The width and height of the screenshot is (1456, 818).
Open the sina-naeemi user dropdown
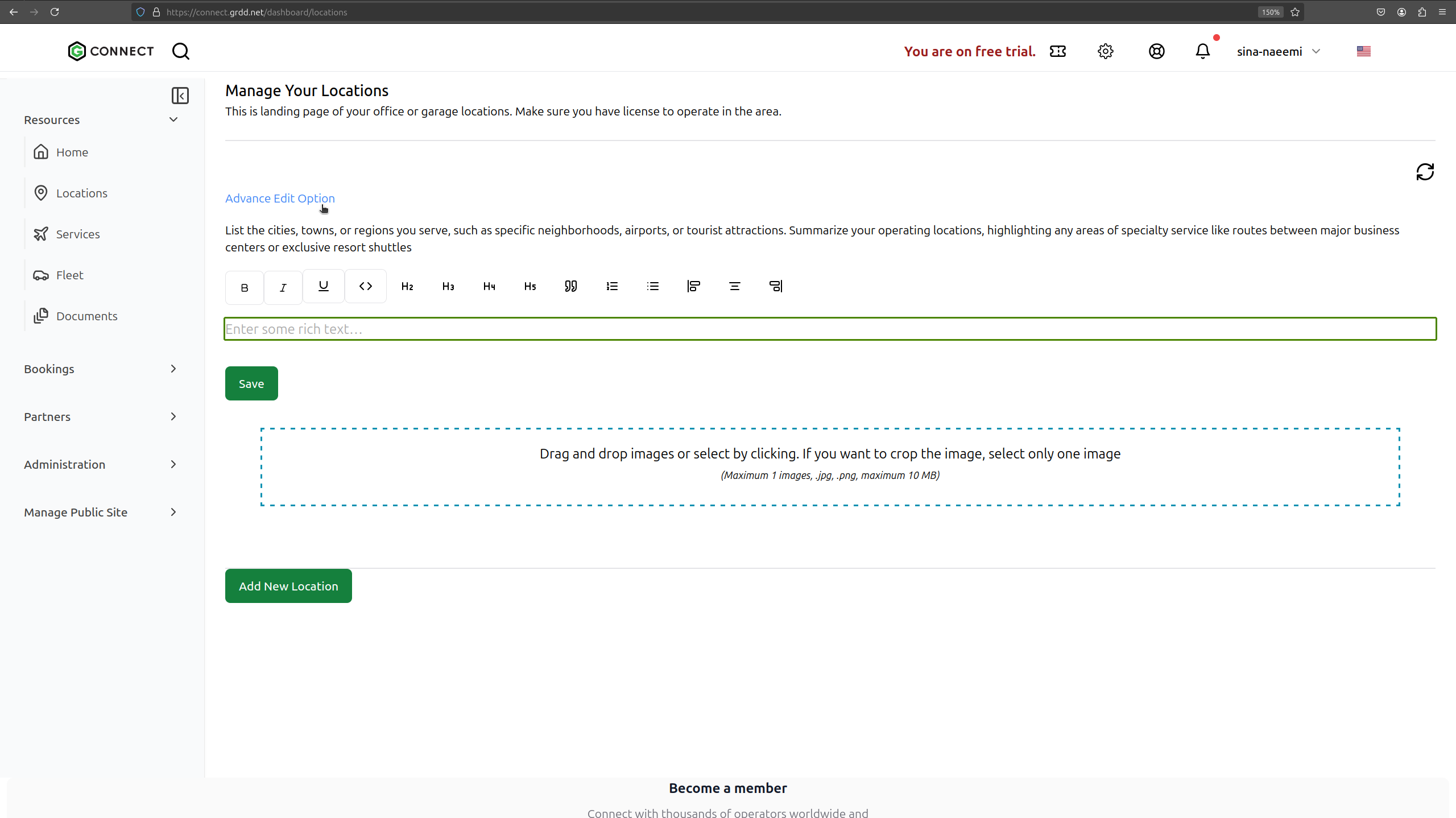(1278, 51)
